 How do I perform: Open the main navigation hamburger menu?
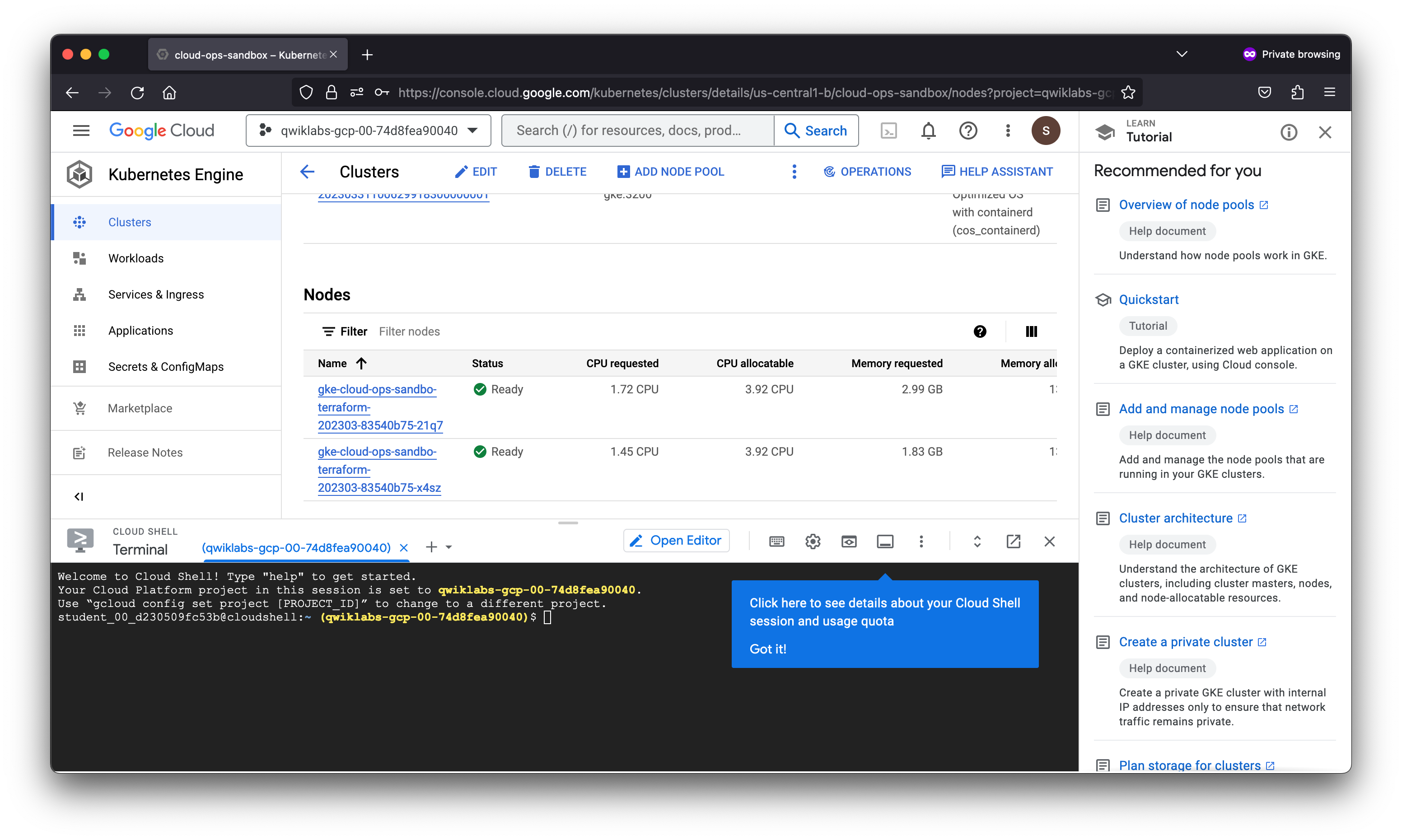coord(81,131)
